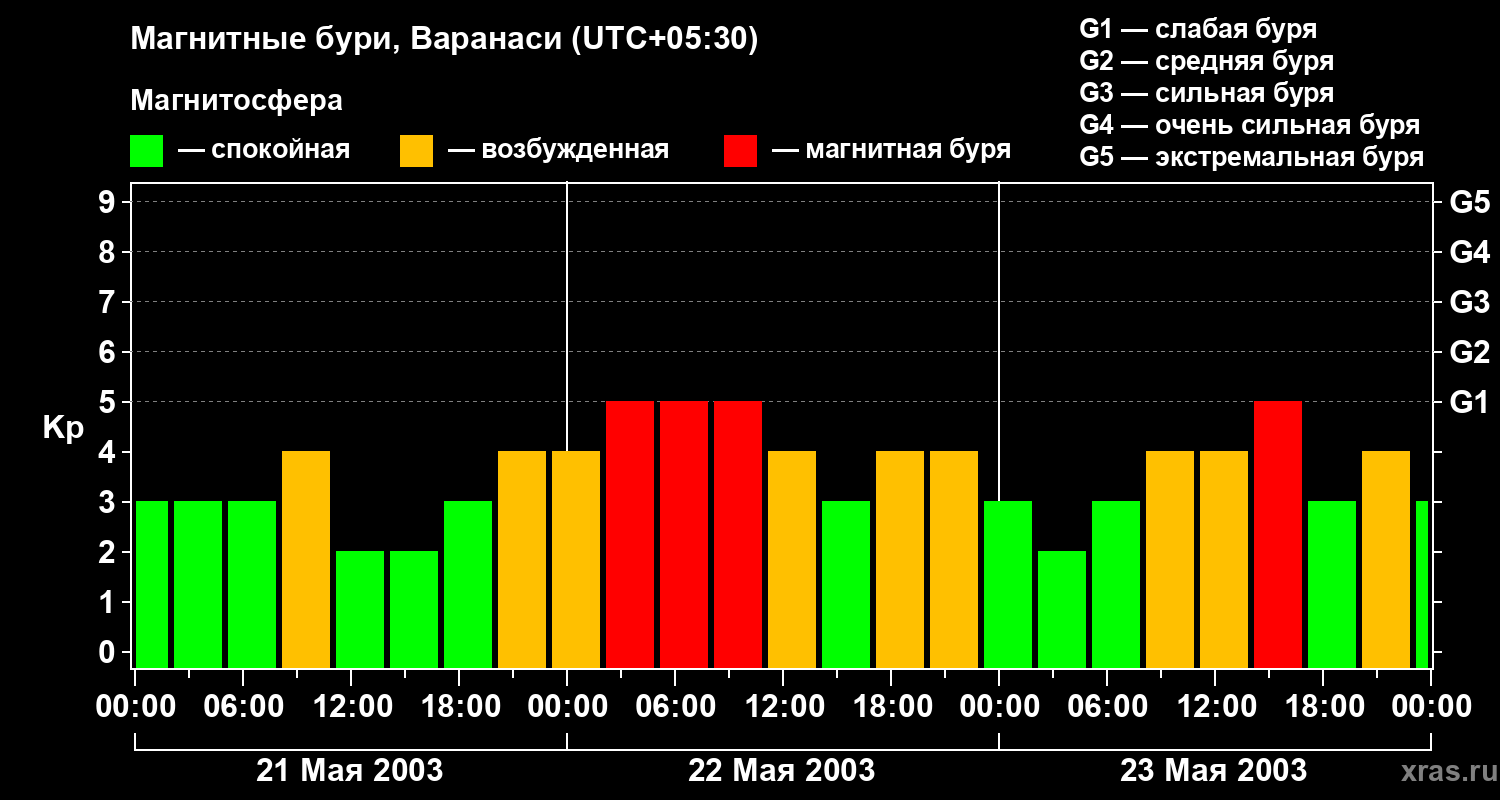The height and width of the screenshot is (800, 1500).
Task: Click the orange bar spanning 12:00 on 22 May
Action: [x=792, y=559]
